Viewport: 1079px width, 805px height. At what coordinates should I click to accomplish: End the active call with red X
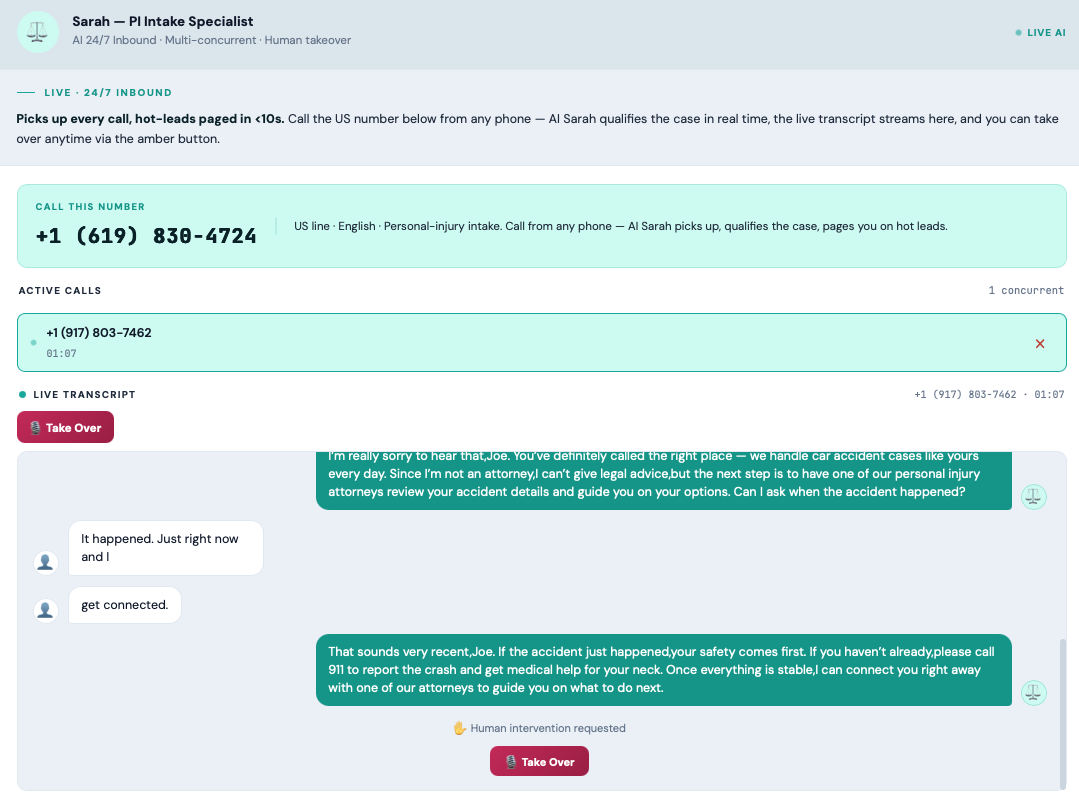pyautogui.click(x=1040, y=343)
